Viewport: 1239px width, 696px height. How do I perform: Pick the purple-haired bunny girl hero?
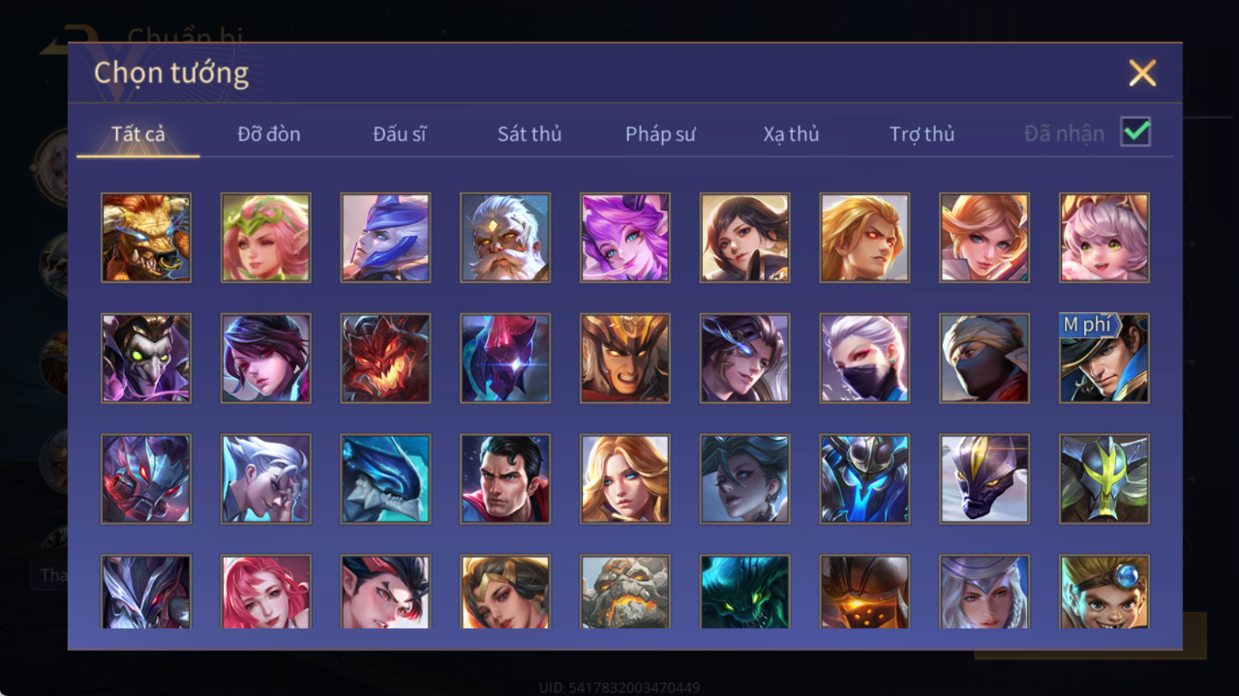(x=625, y=238)
